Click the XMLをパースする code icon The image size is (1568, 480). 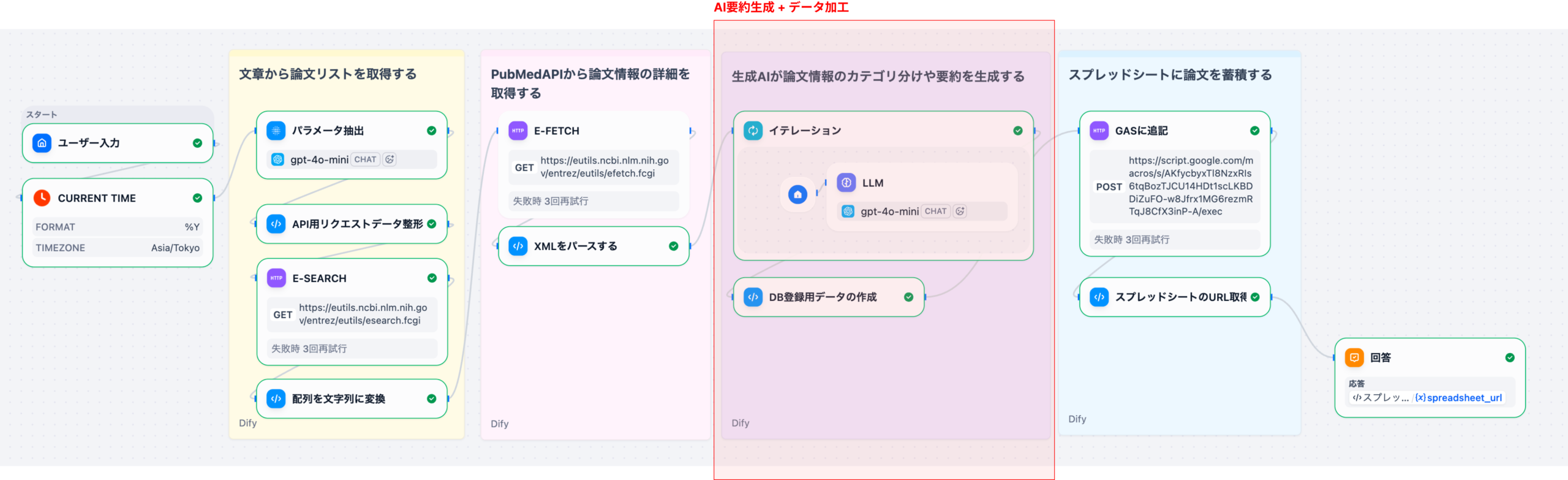point(518,246)
